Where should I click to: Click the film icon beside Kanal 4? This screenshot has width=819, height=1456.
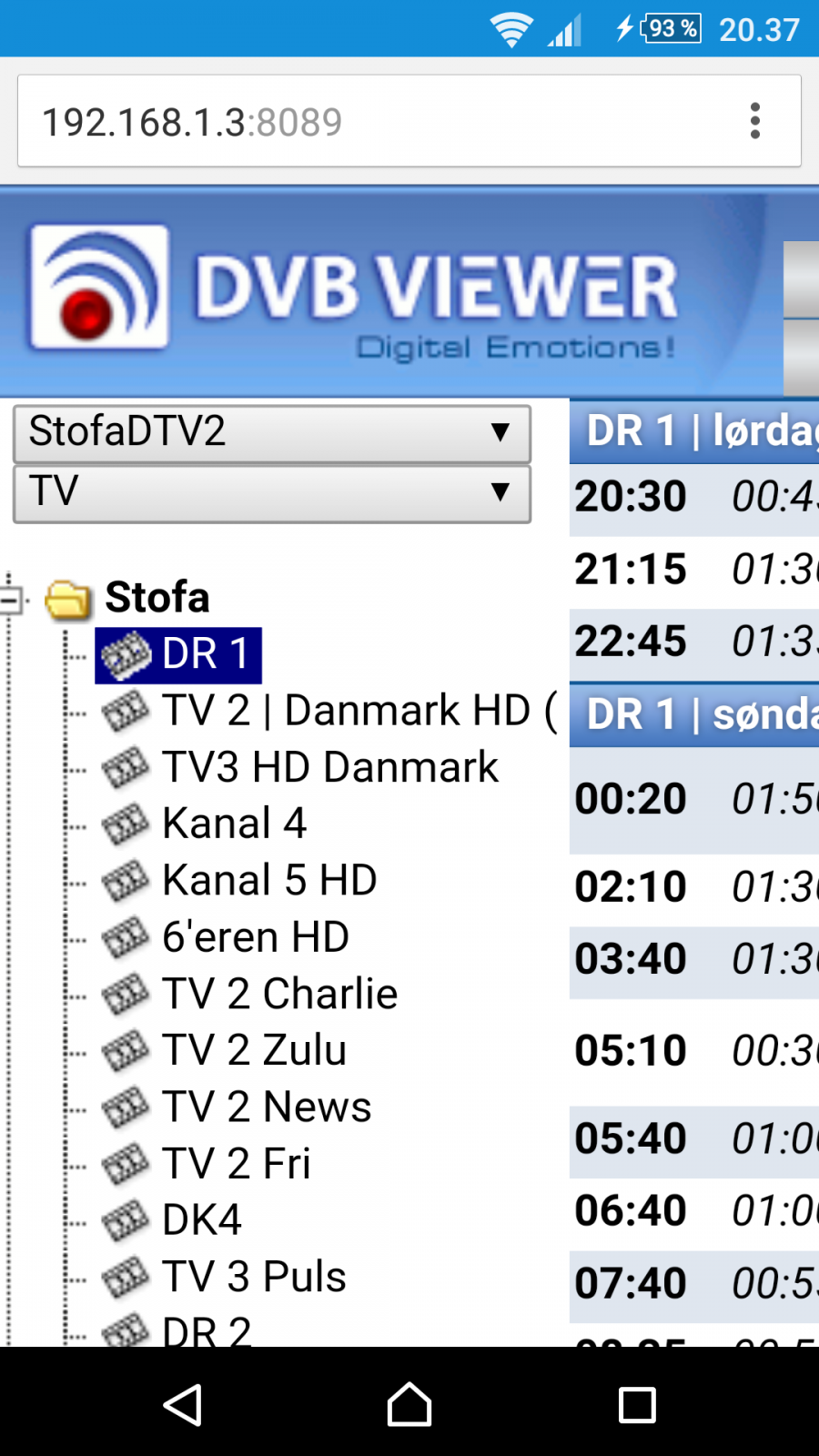(x=125, y=824)
